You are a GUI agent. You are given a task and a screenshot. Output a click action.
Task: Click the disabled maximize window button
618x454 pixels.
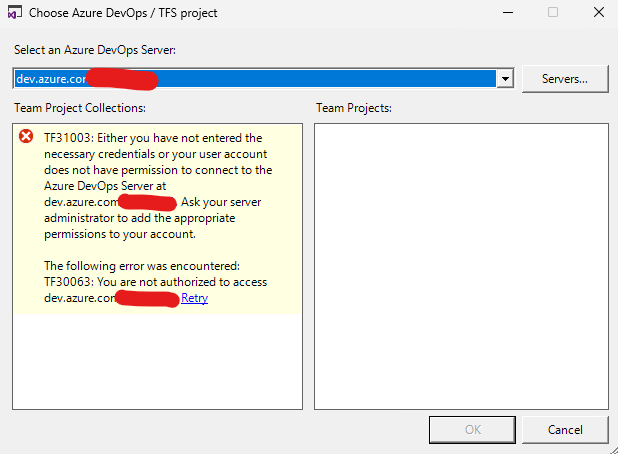pyautogui.click(x=553, y=13)
